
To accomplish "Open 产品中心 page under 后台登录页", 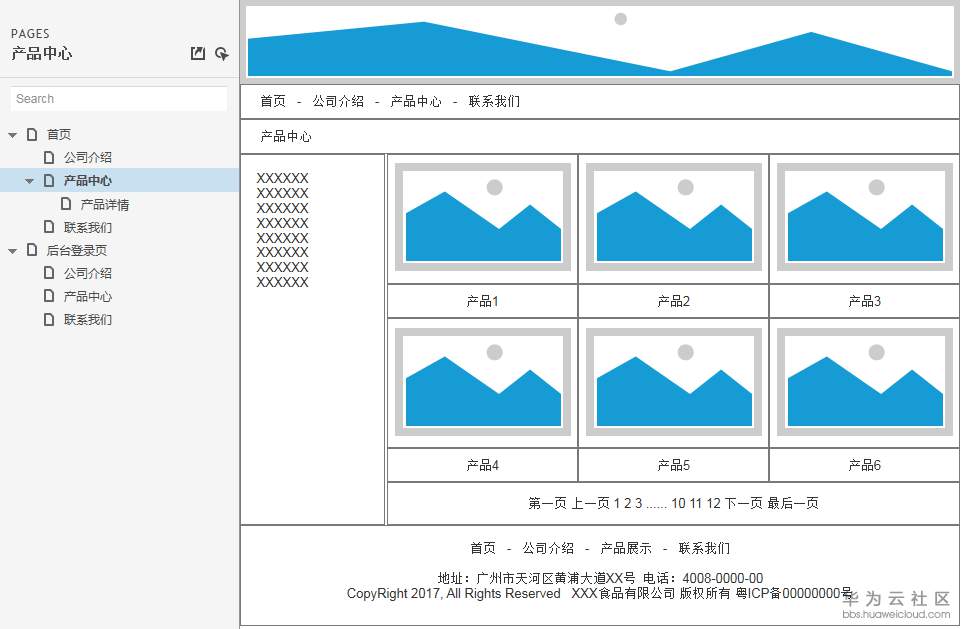I will (x=88, y=296).
